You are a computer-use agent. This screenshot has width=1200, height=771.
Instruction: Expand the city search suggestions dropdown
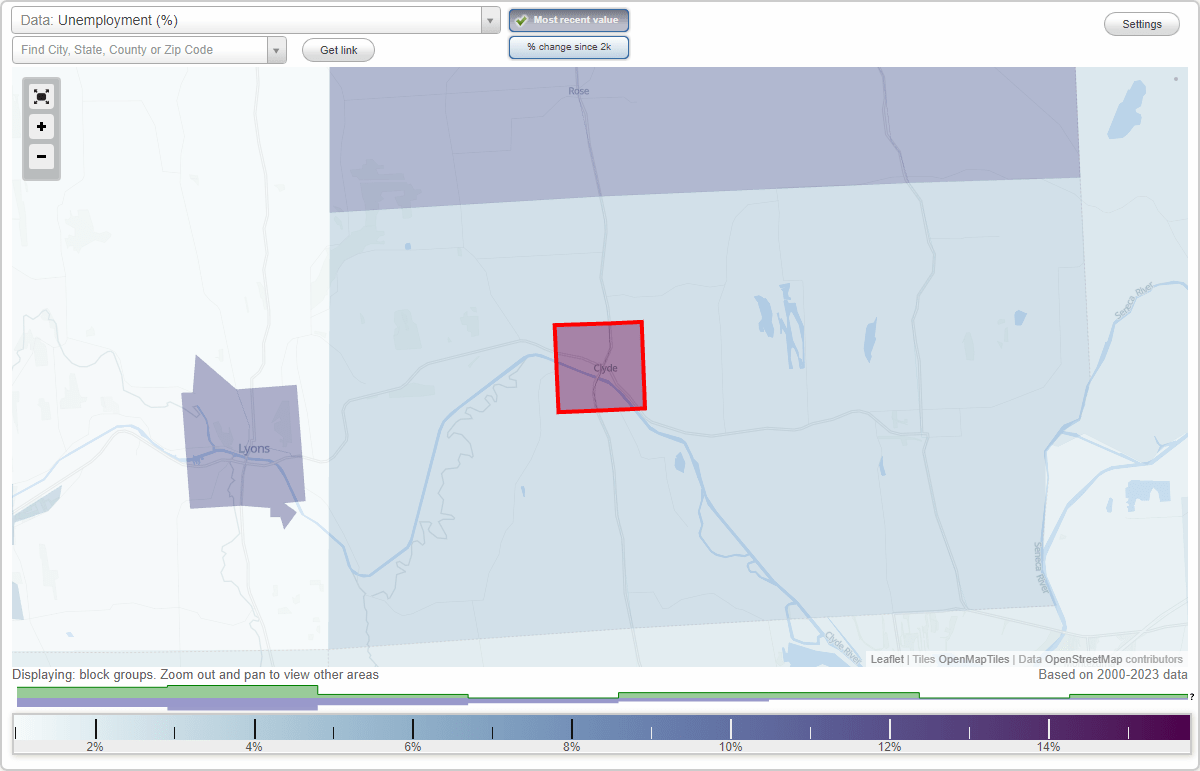(277, 49)
